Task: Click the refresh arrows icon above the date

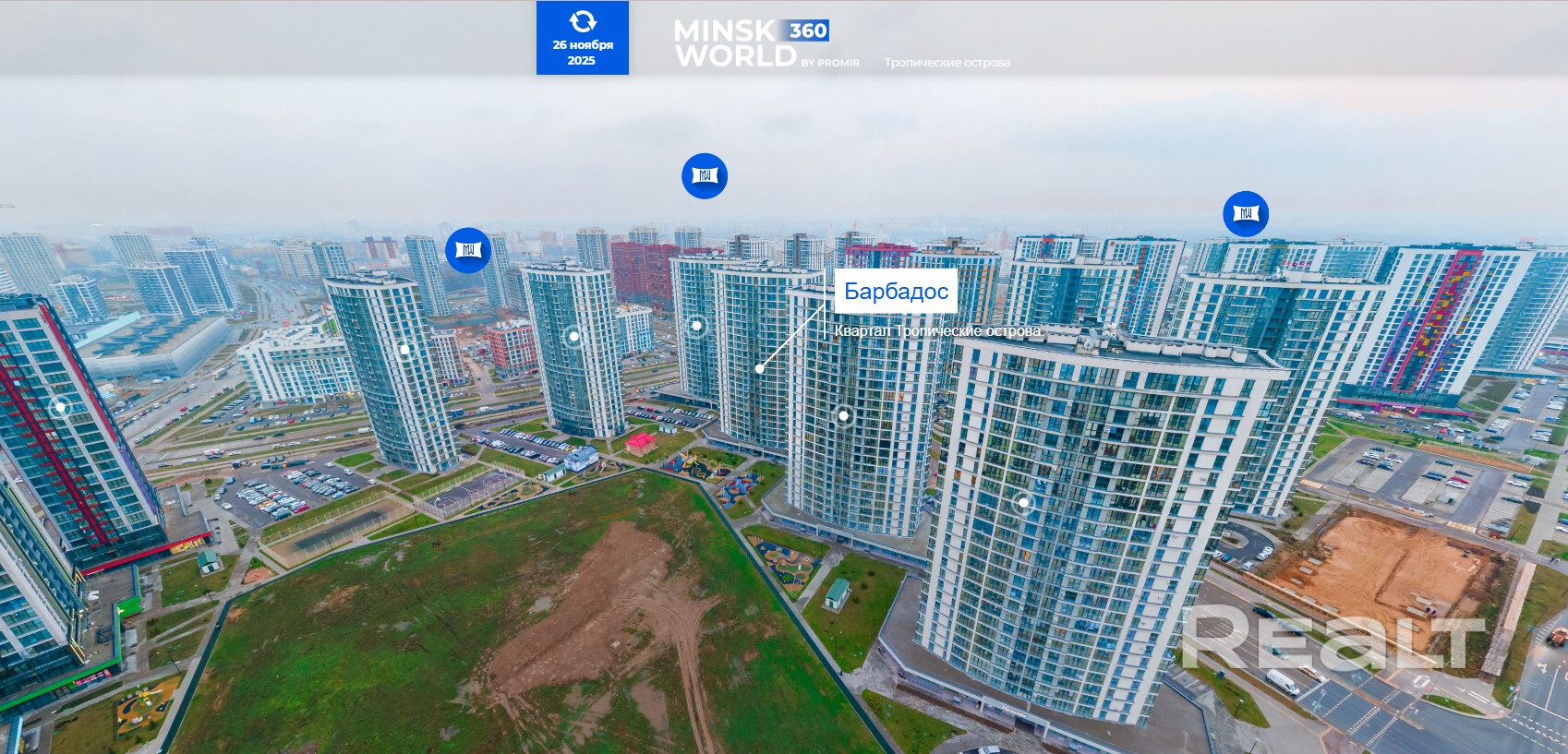Action: tap(582, 21)
